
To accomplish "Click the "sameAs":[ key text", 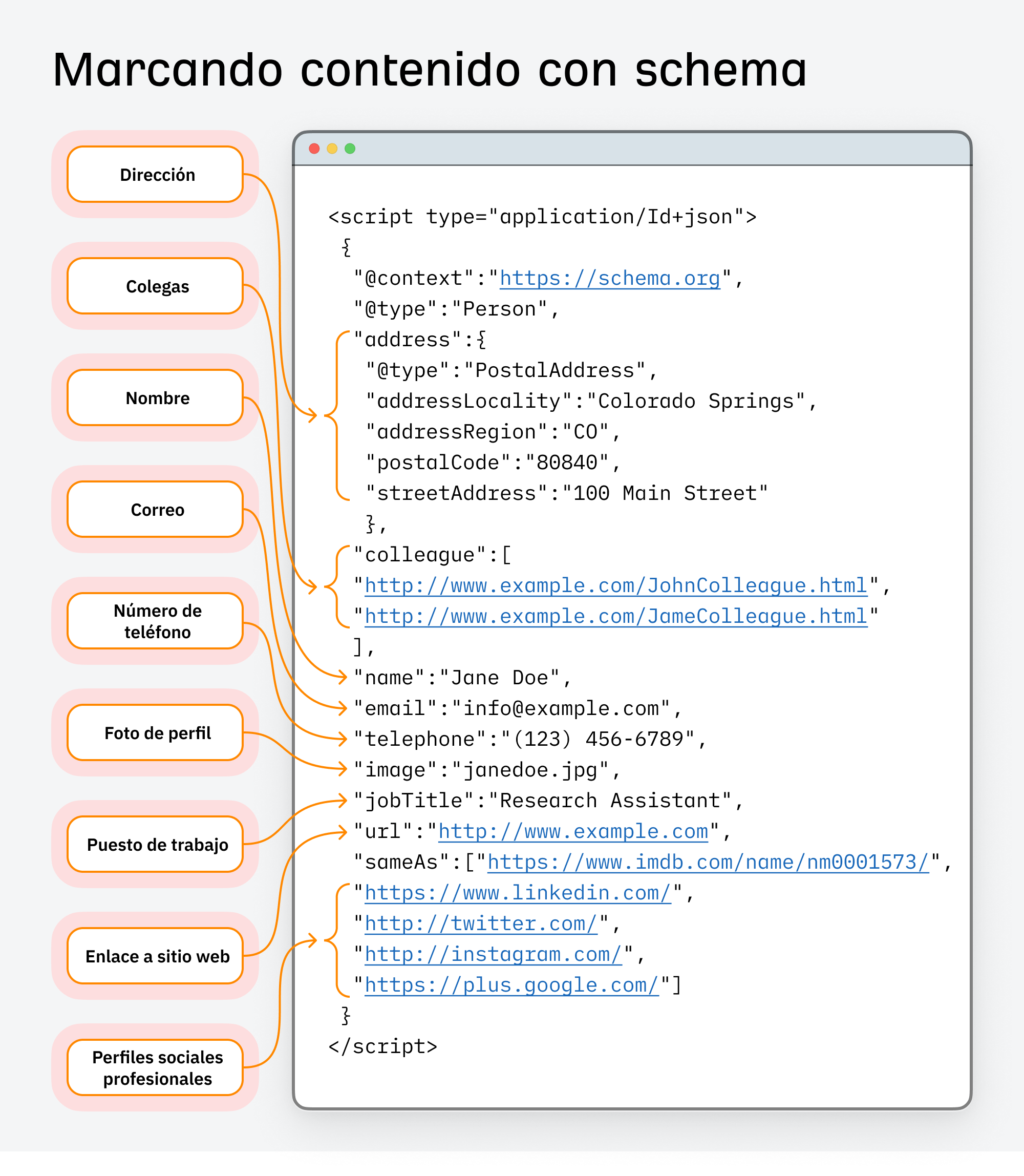I will click(x=414, y=863).
